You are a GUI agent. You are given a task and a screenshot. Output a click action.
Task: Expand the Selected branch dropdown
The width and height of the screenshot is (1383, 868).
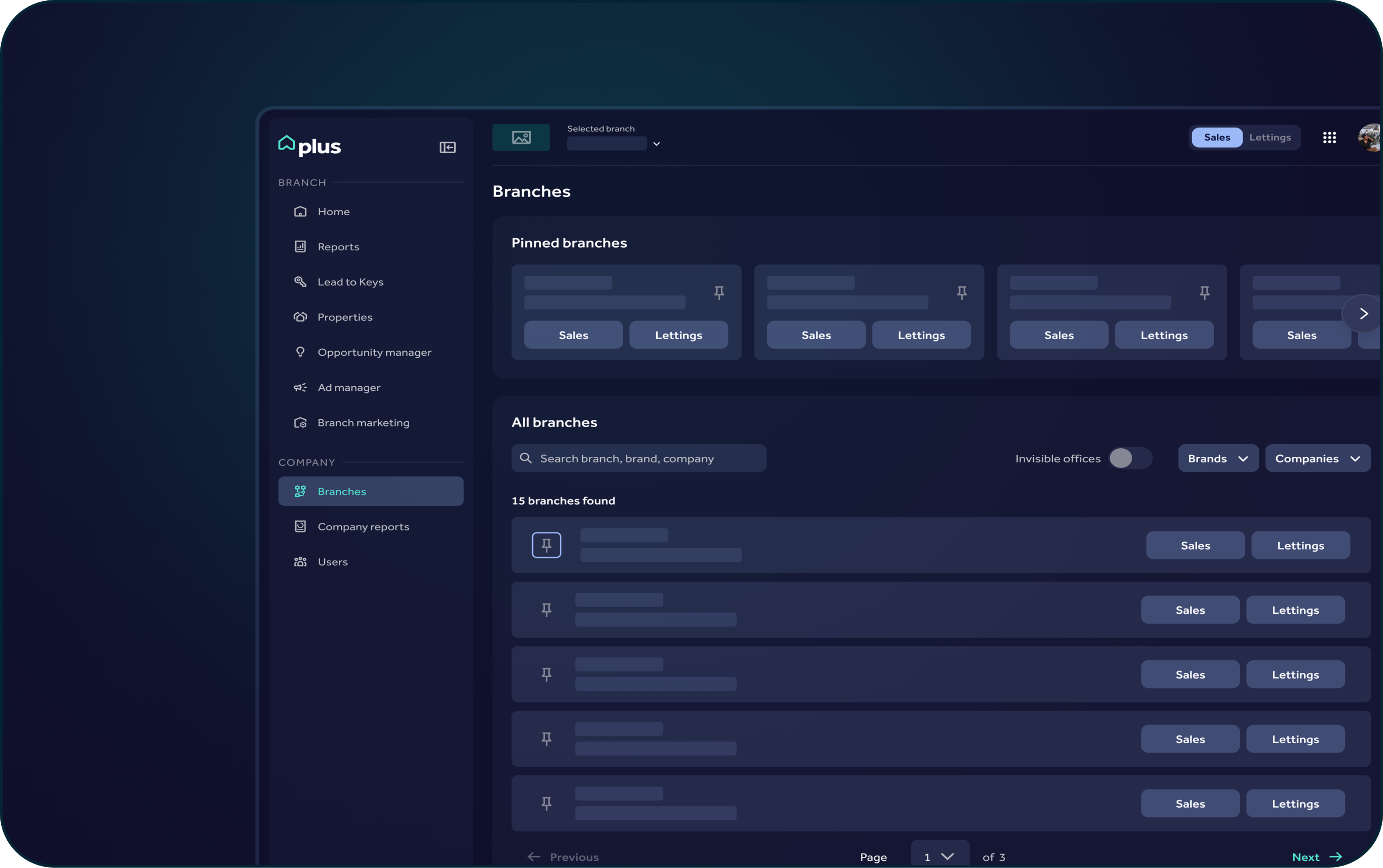[x=656, y=144]
